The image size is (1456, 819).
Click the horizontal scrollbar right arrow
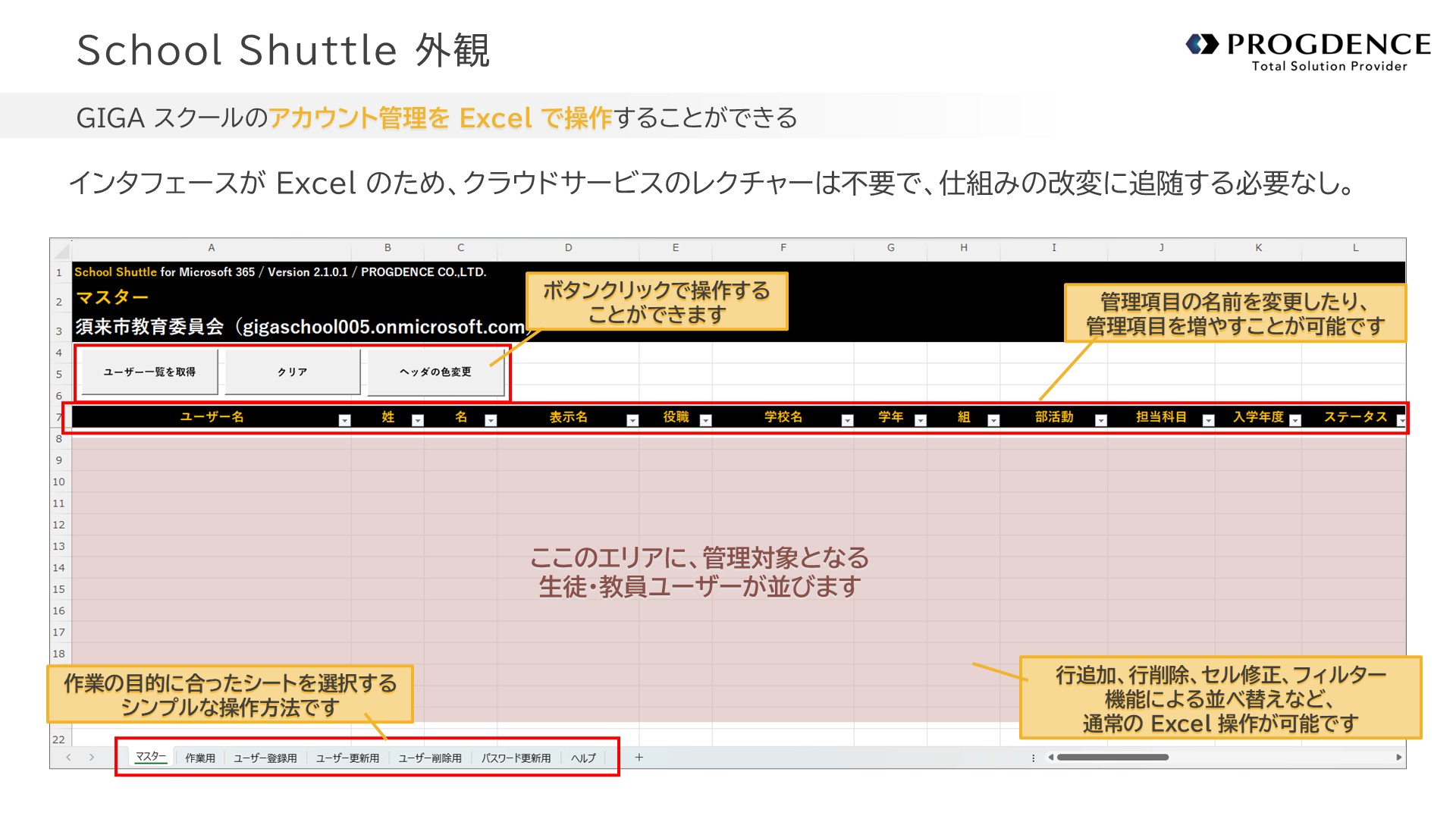1398,757
